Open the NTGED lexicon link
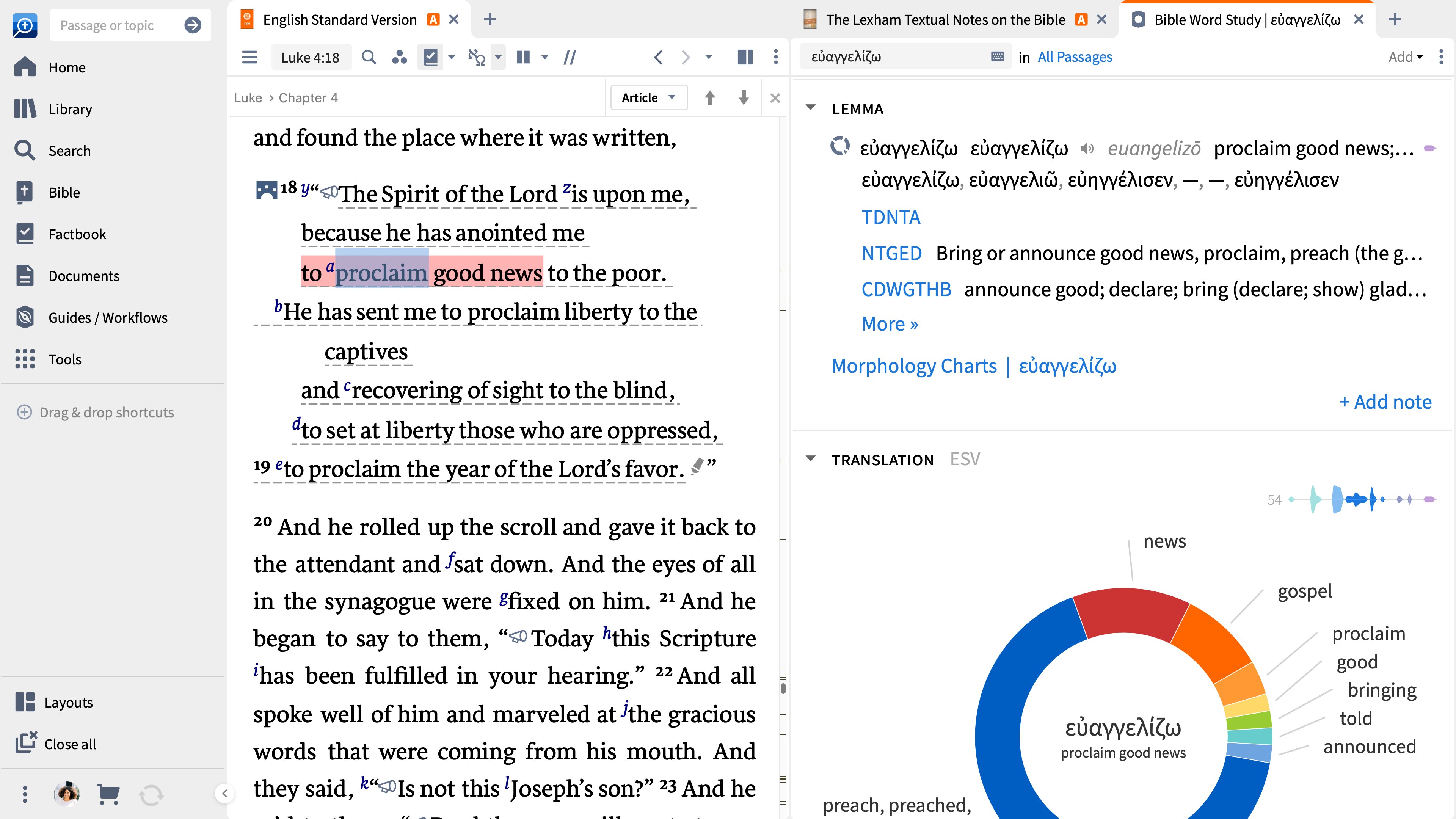 point(891,253)
